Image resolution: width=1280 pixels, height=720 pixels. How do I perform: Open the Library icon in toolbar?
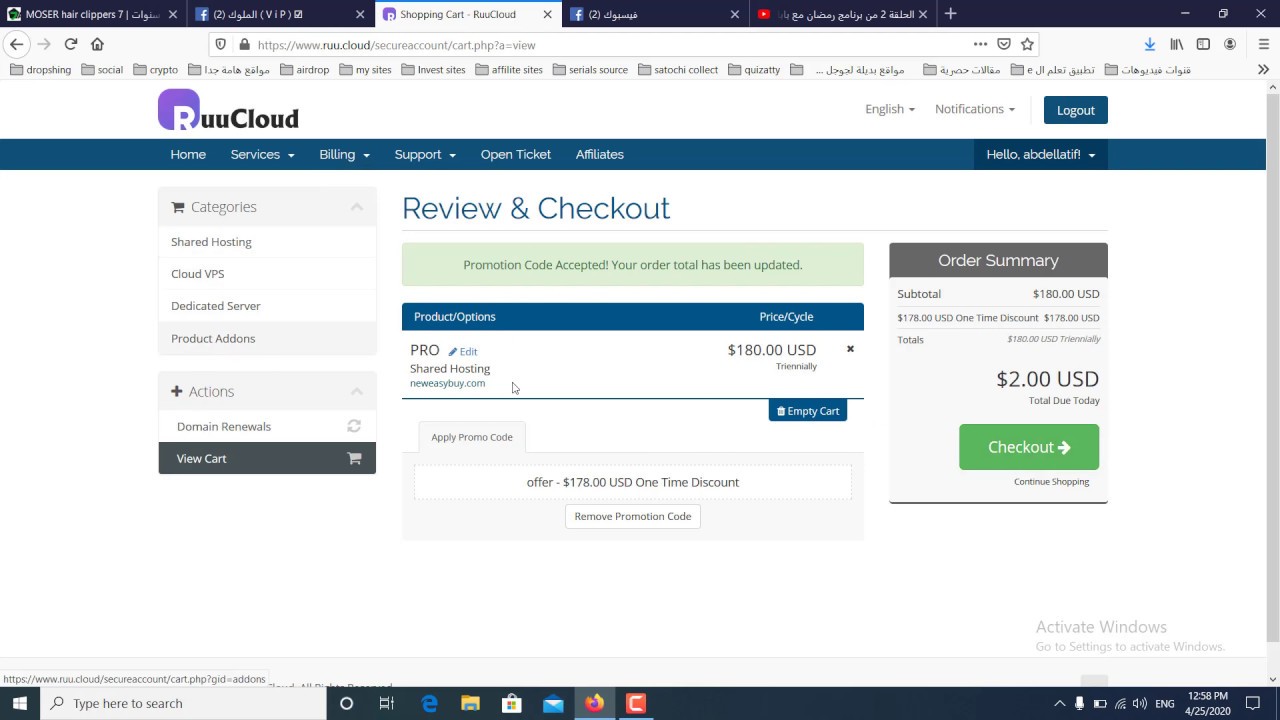pos(1177,44)
